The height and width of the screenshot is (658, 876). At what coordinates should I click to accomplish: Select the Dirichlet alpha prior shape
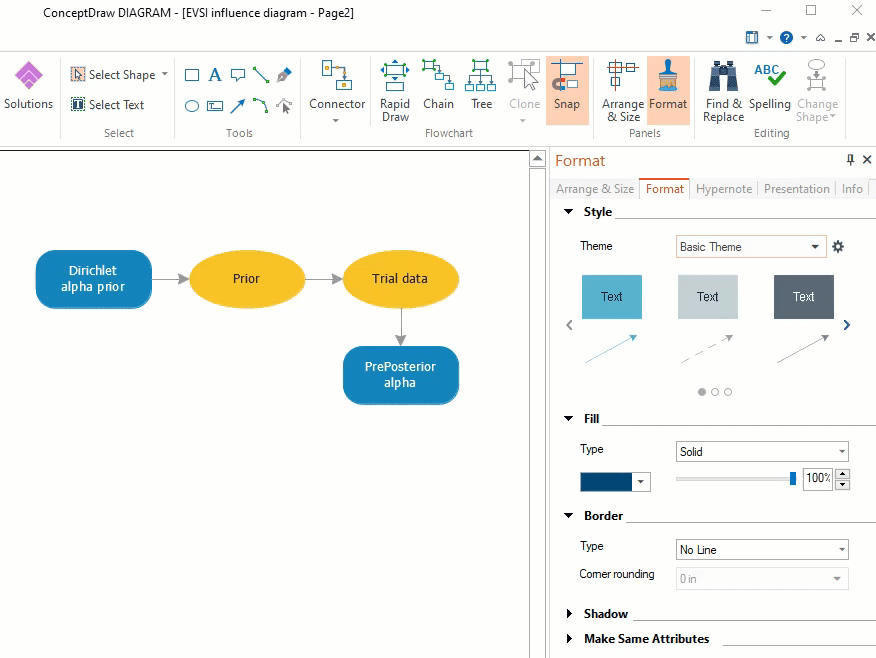(93, 279)
